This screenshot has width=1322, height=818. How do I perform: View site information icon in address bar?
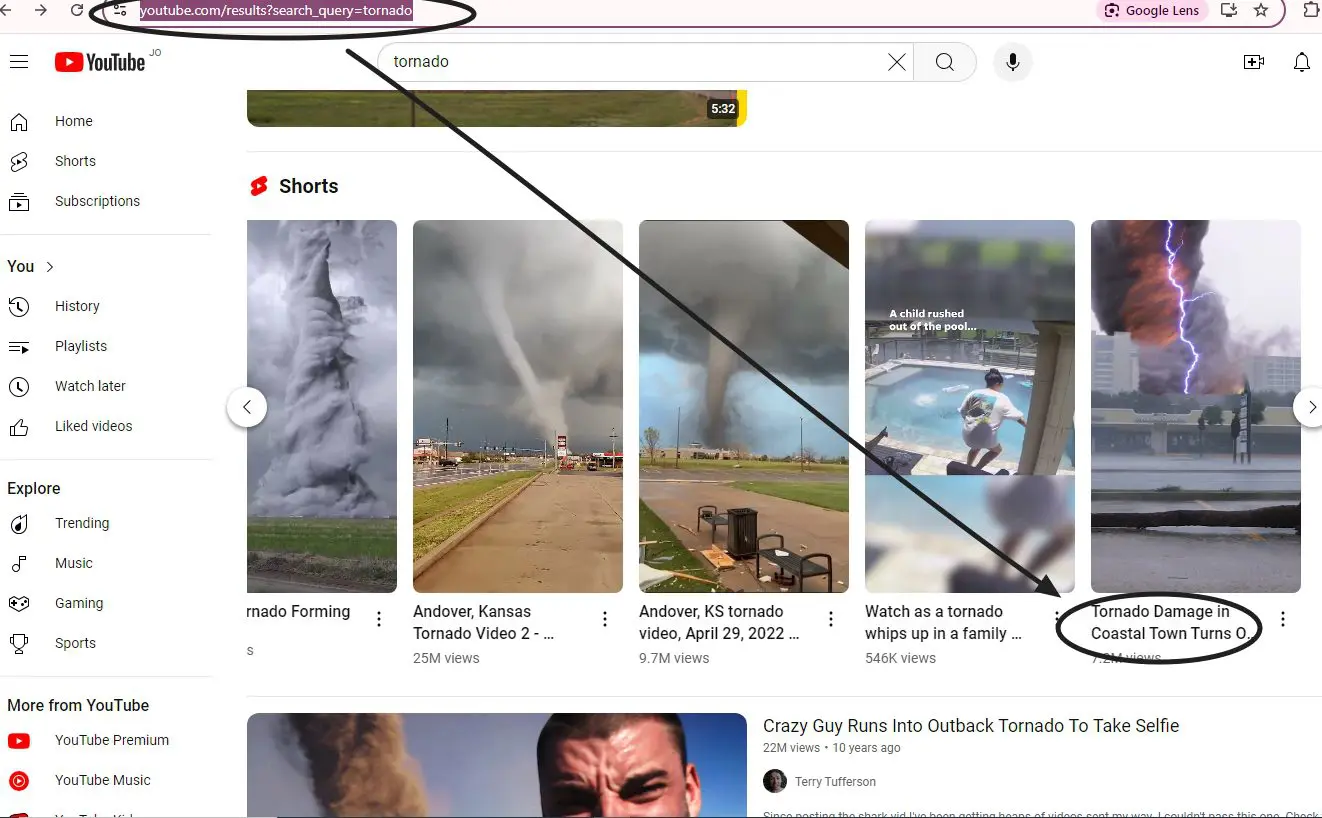tap(119, 10)
